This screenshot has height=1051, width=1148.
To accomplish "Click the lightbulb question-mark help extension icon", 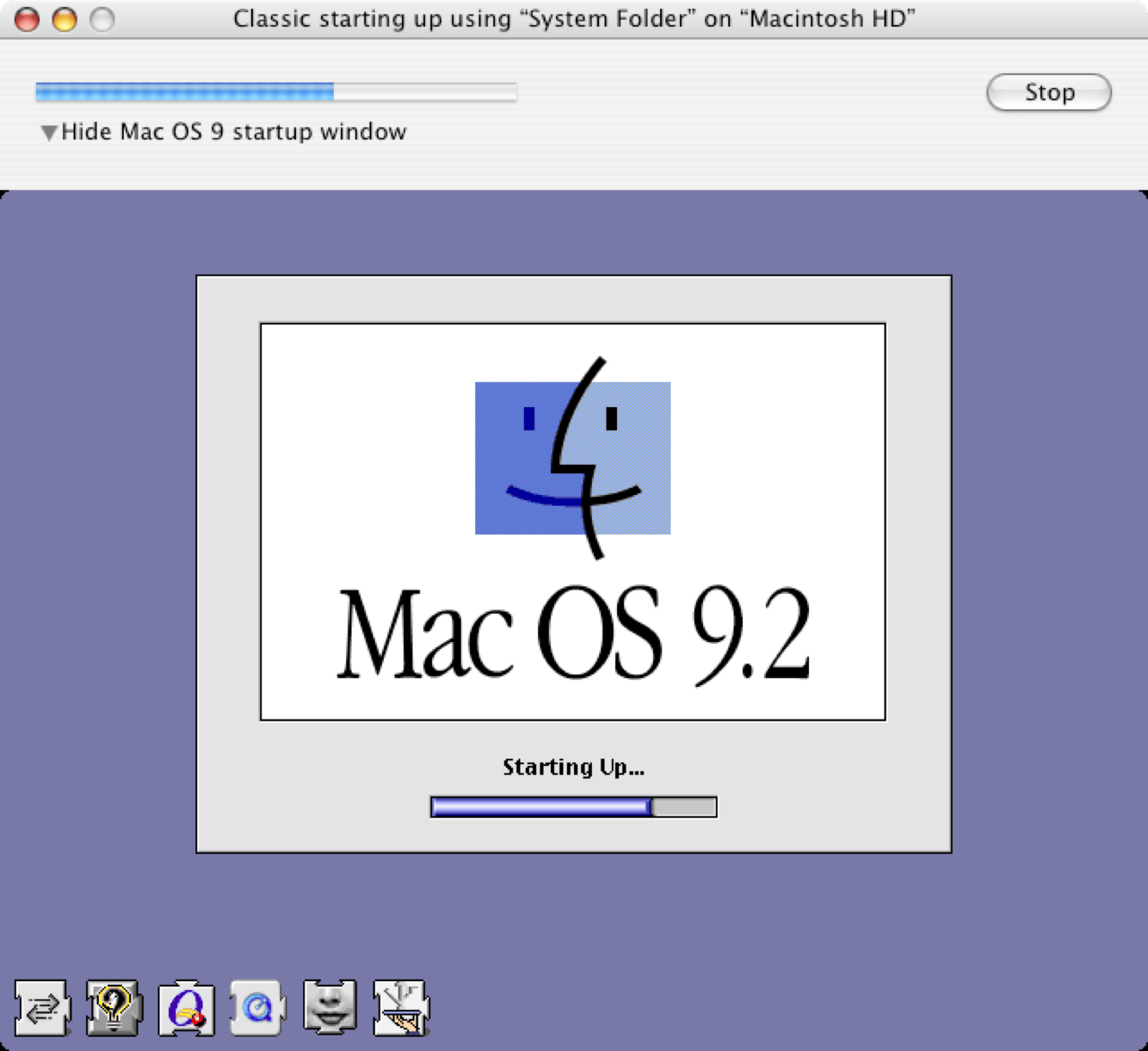I will point(114,1007).
